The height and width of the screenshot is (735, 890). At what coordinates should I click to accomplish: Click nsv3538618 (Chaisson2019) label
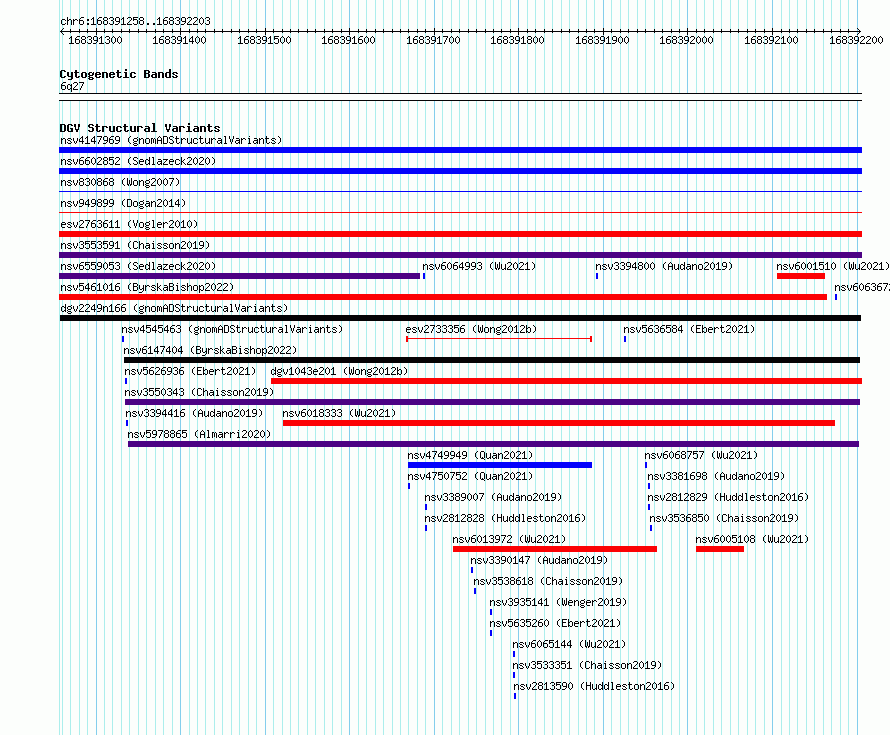[x=548, y=581]
